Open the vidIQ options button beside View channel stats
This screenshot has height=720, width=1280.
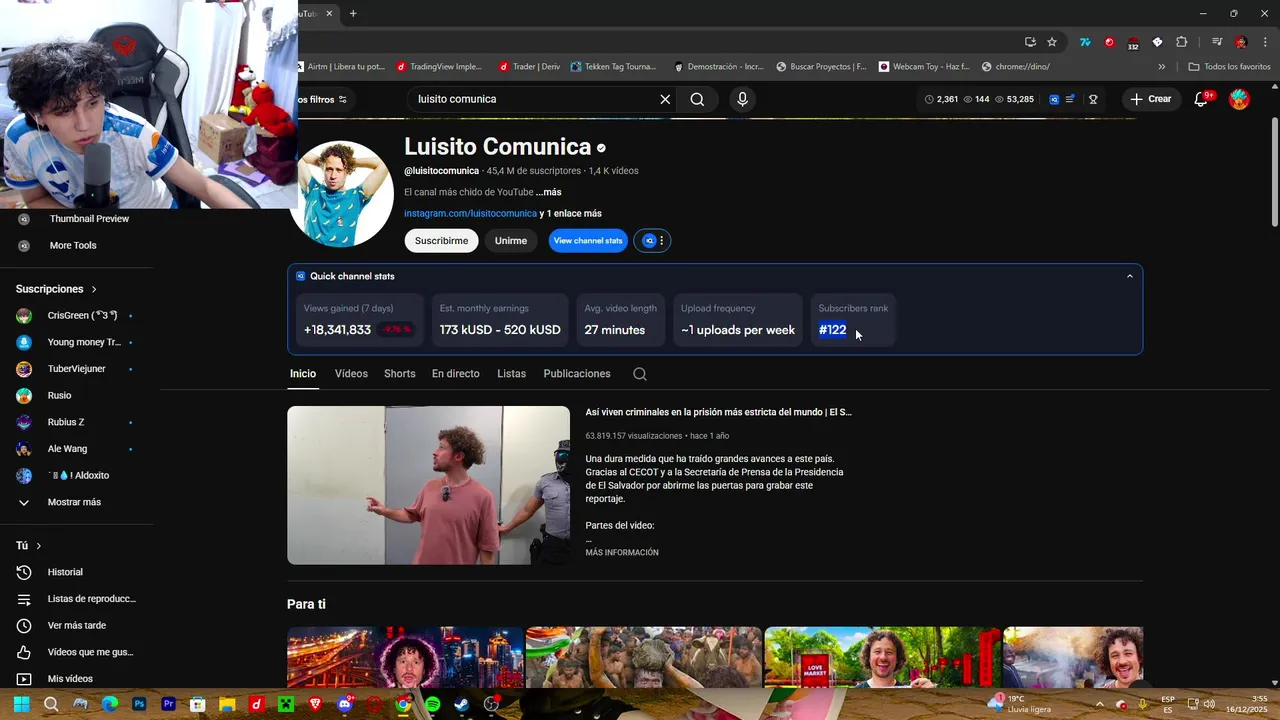tap(652, 241)
